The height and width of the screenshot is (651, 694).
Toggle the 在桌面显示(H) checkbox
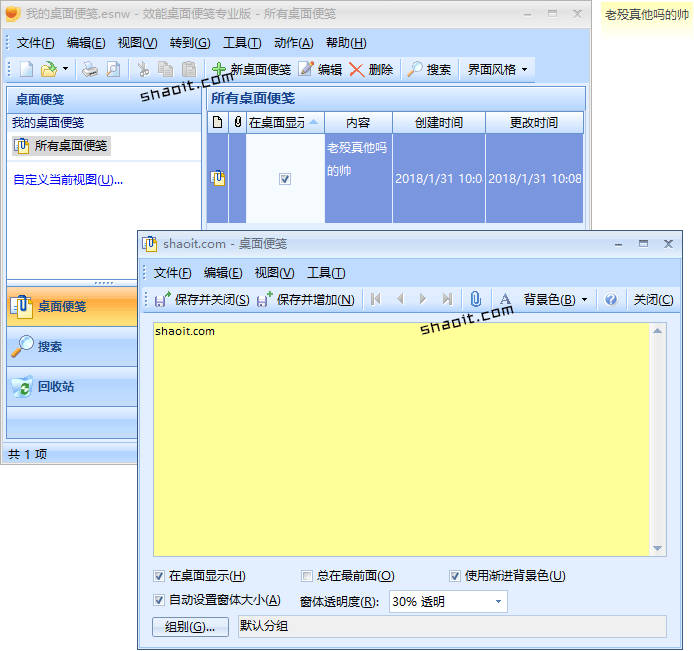(159, 576)
